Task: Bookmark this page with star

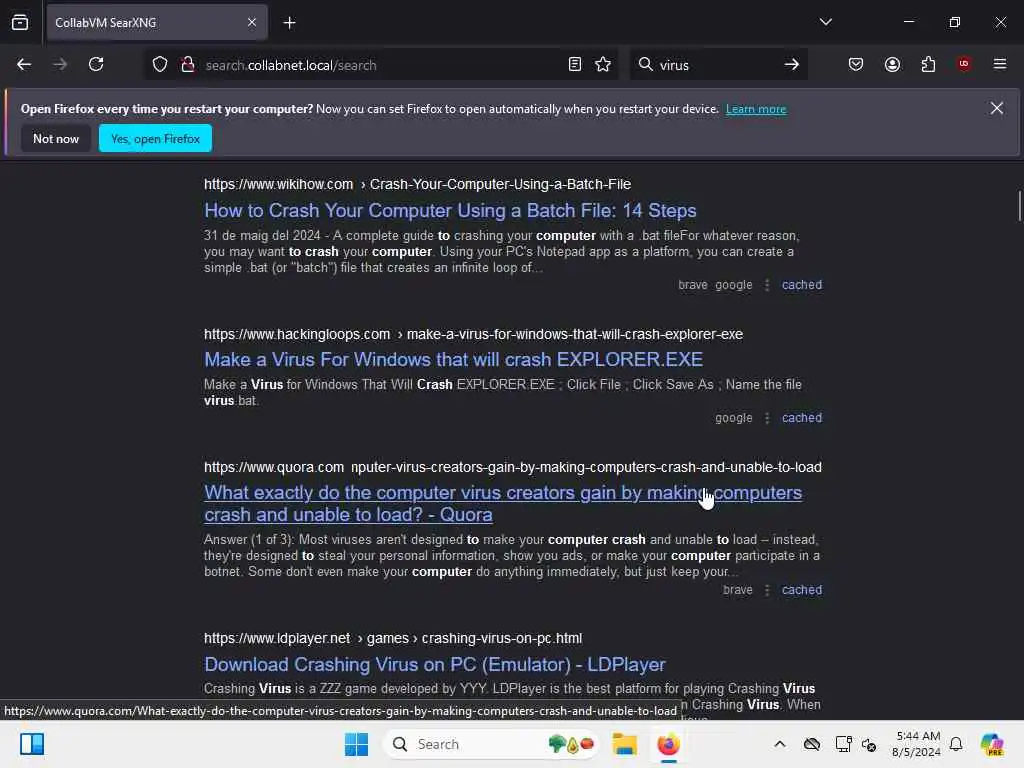Action: tap(603, 65)
